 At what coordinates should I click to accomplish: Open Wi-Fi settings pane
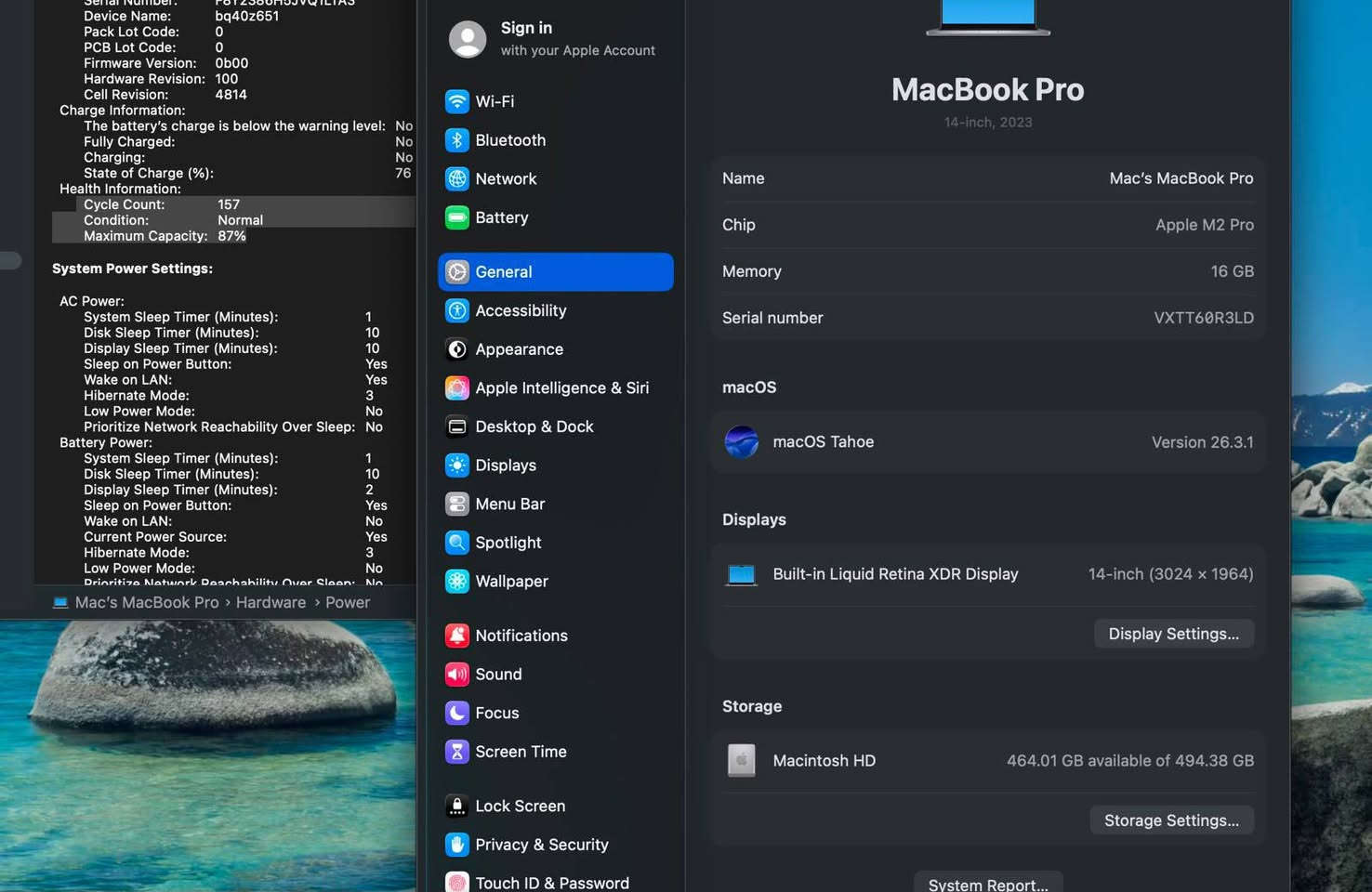pos(556,101)
